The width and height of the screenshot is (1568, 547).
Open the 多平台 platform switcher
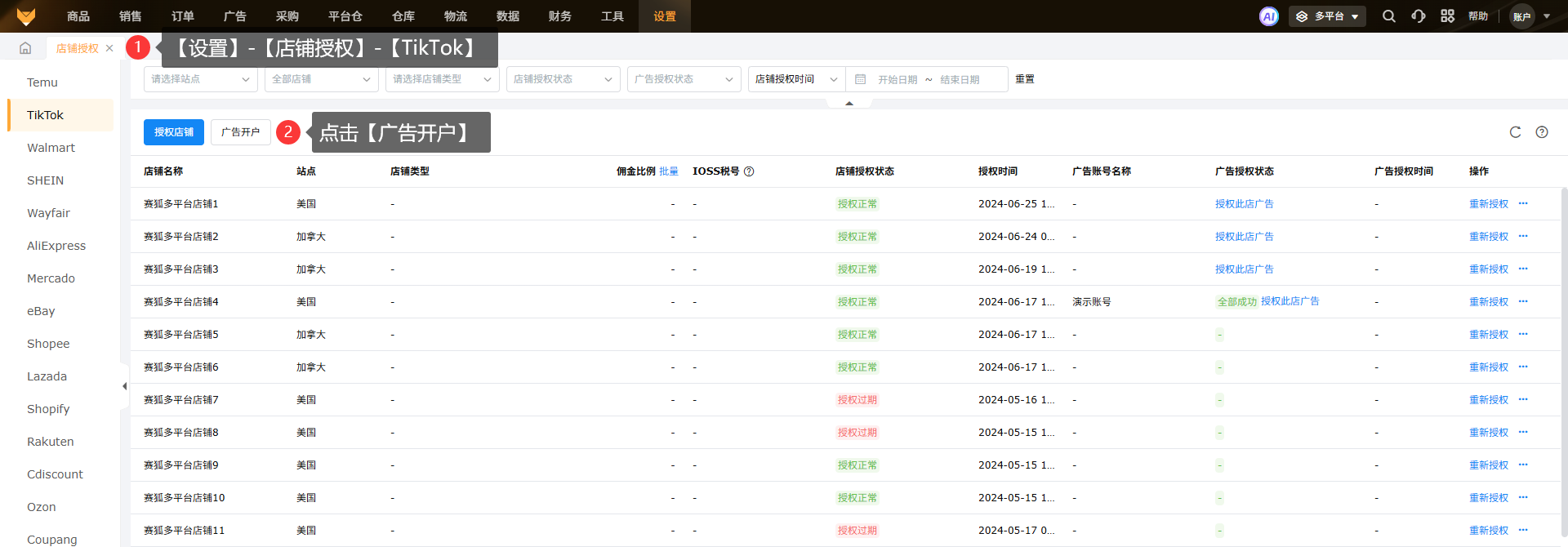pyautogui.click(x=1327, y=16)
